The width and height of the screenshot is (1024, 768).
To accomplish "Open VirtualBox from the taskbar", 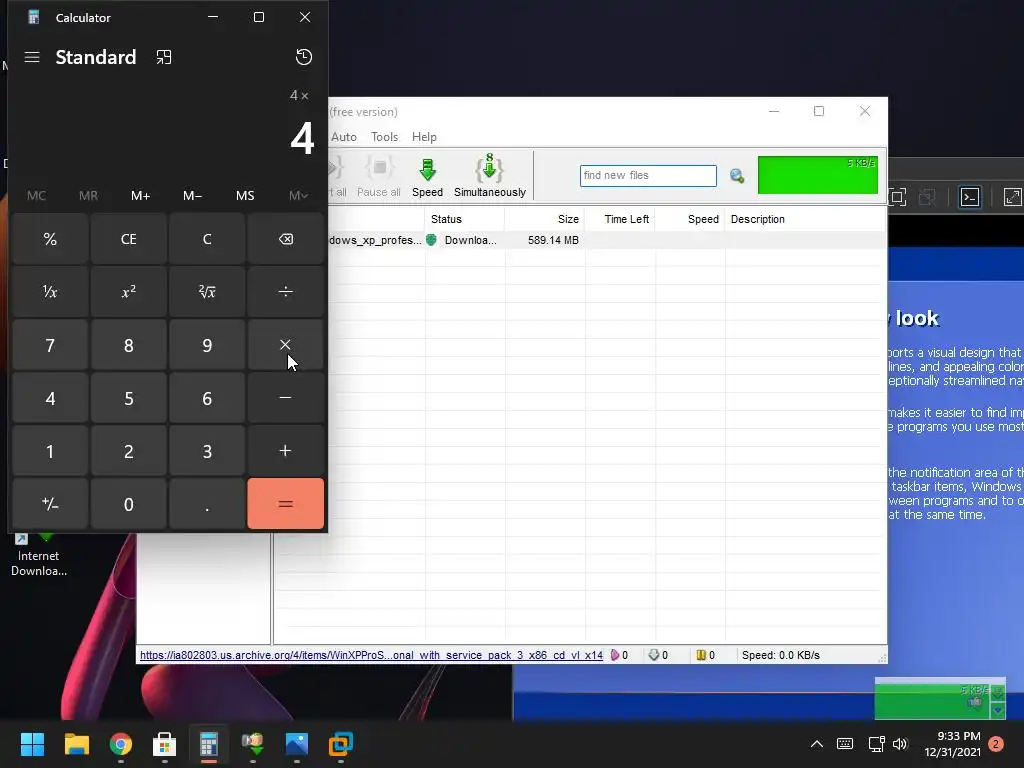I will pos(340,744).
